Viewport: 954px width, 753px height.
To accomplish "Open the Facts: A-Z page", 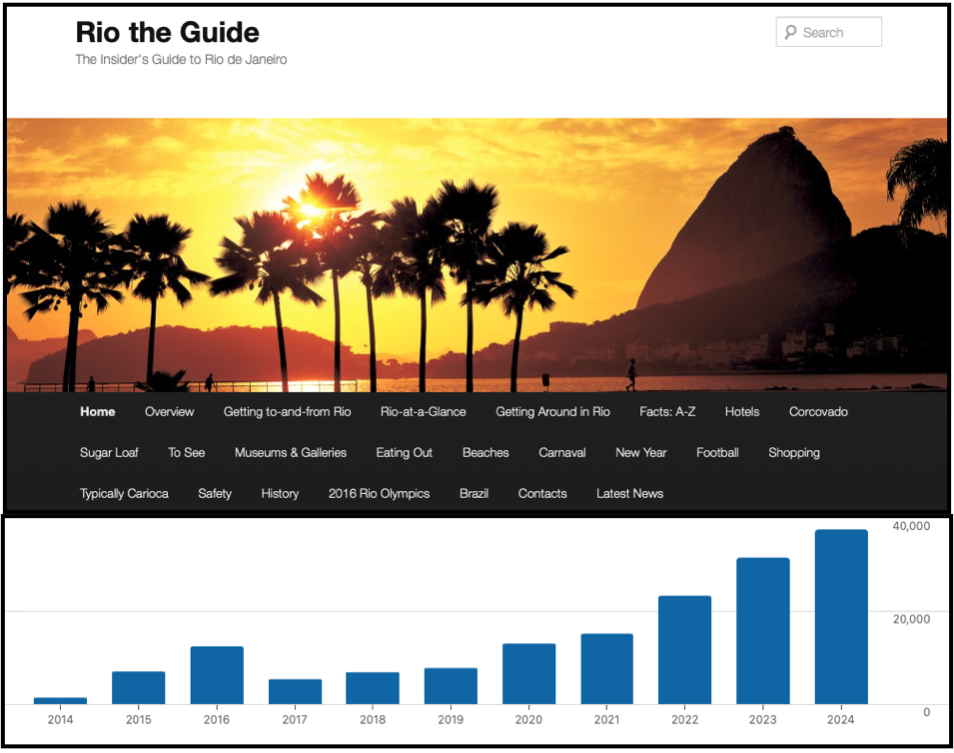I will point(667,412).
